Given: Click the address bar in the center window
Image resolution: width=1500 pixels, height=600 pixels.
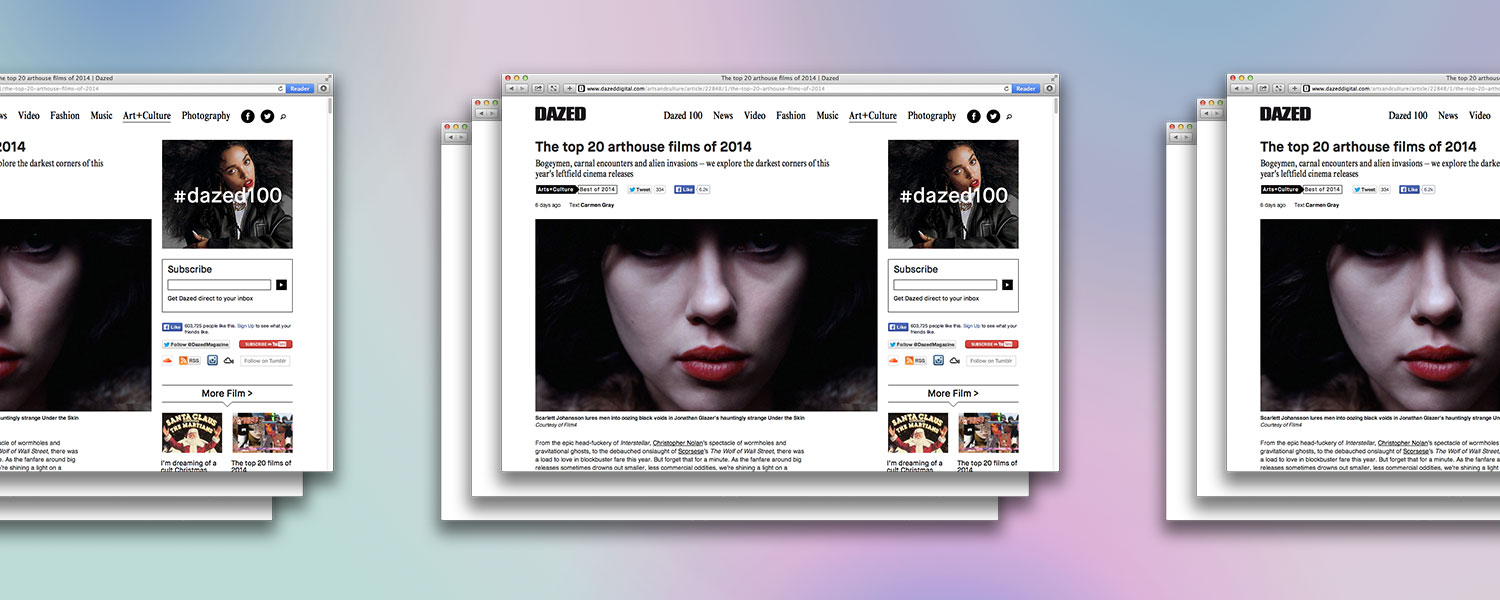Looking at the screenshot, I should pyautogui.click(x=794, y=89).
